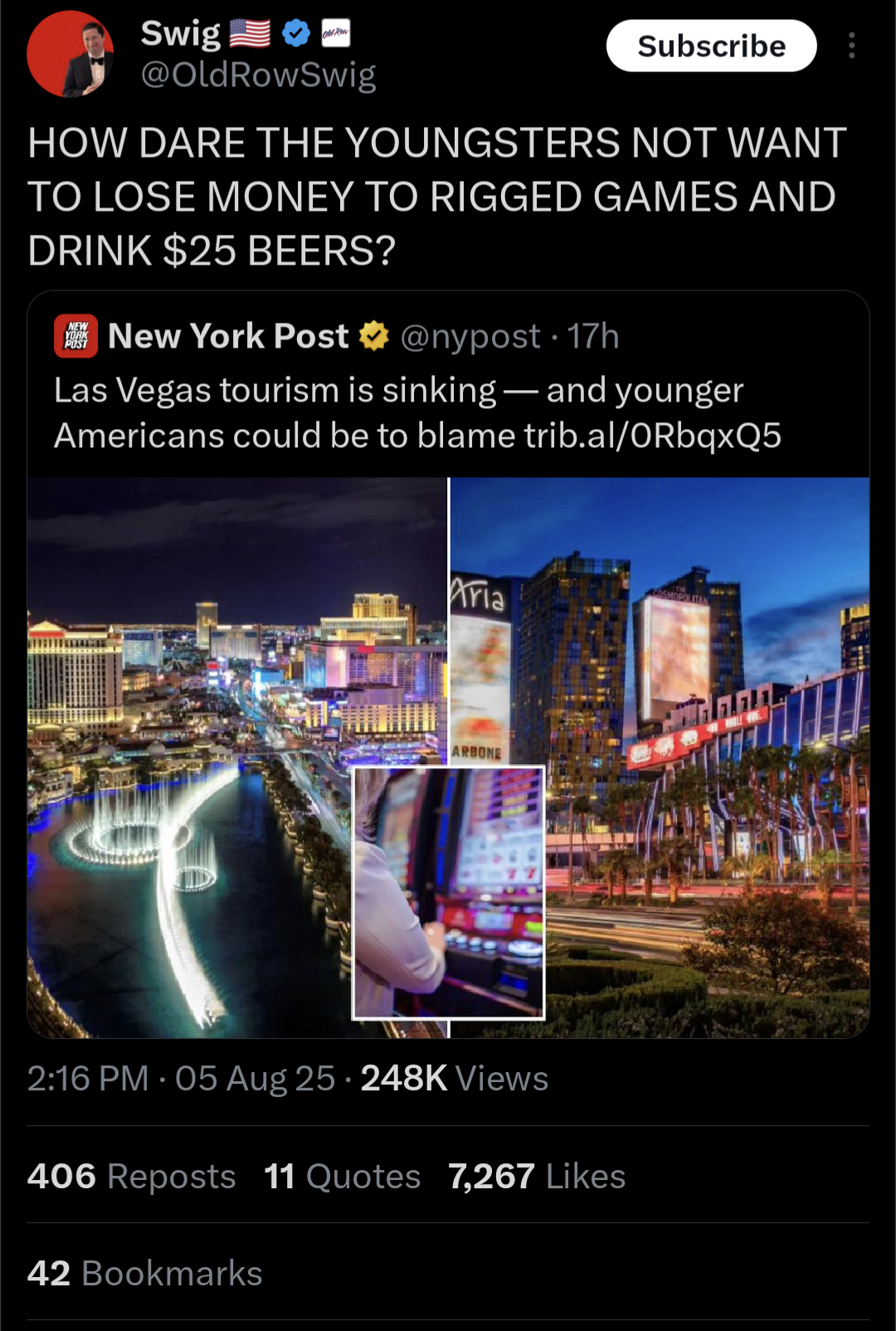Click the blue verified badge next to Swig
This screenshot has height=1331, width=896.
pos(296,34)
